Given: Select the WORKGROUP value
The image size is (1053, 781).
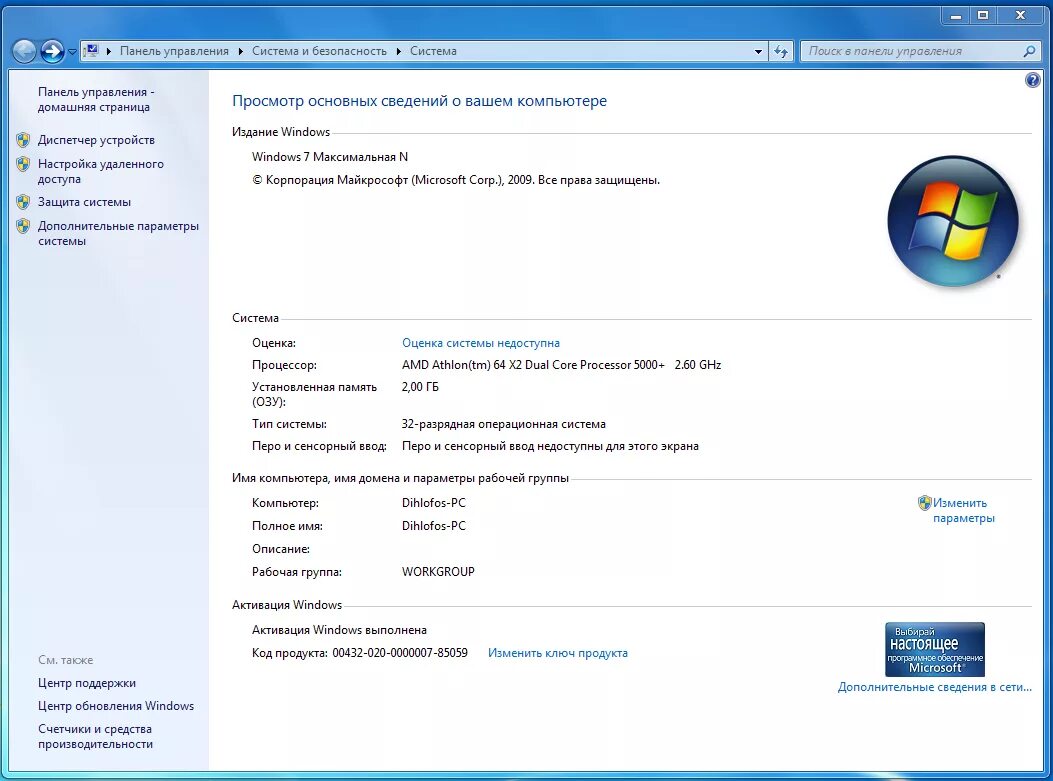Looking at the screenshot, I should [x=438, y=572].
